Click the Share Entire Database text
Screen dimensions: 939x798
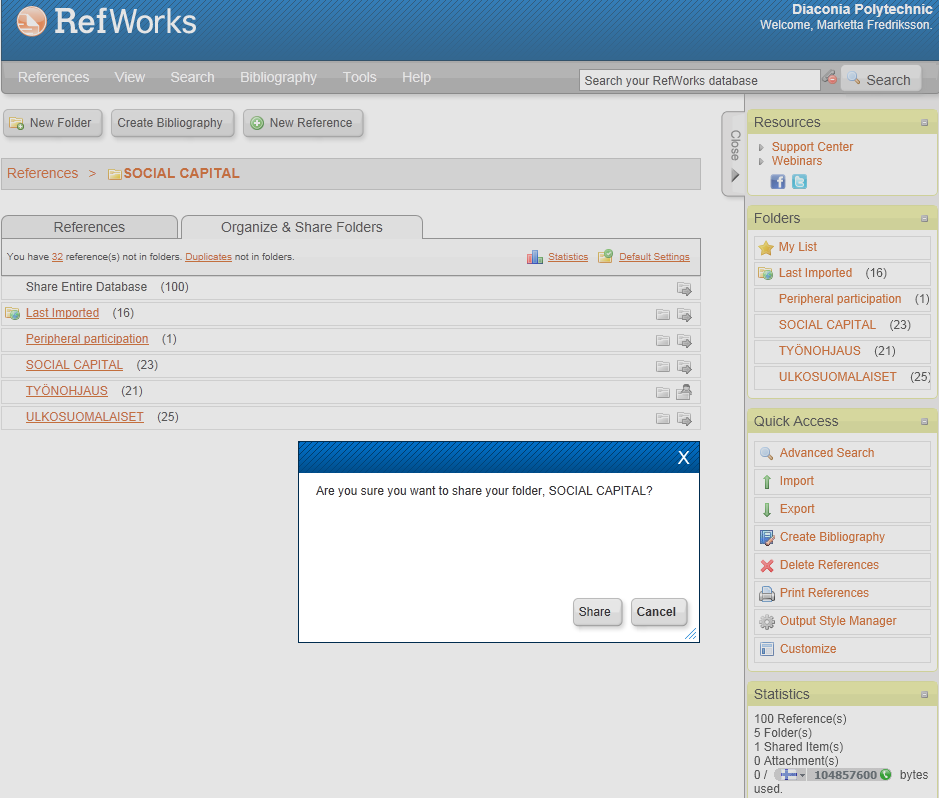(86, 287)
